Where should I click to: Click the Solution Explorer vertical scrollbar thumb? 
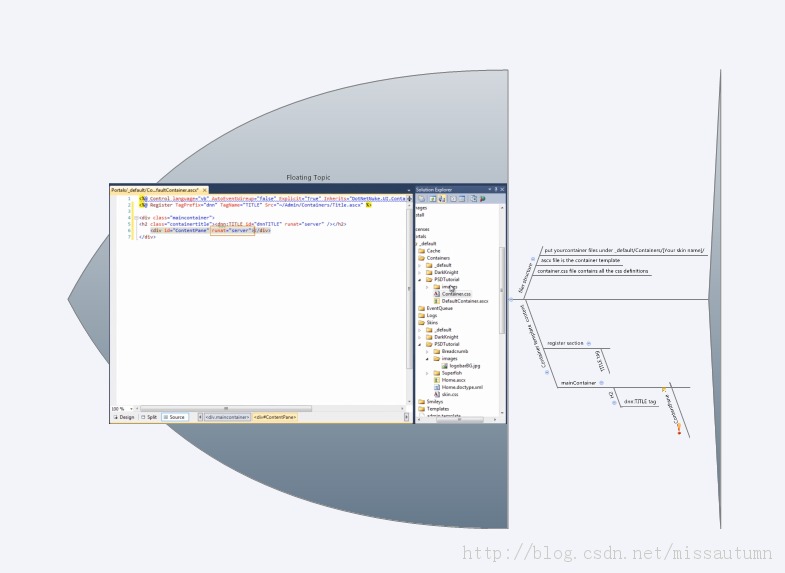tap(502, 290)
